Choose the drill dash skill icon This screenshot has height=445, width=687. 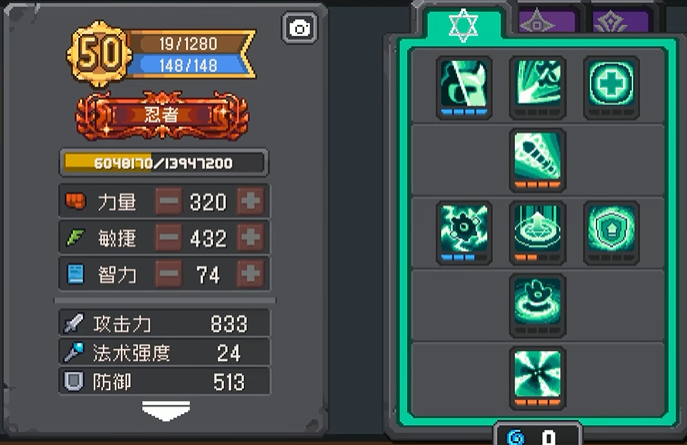538,160
